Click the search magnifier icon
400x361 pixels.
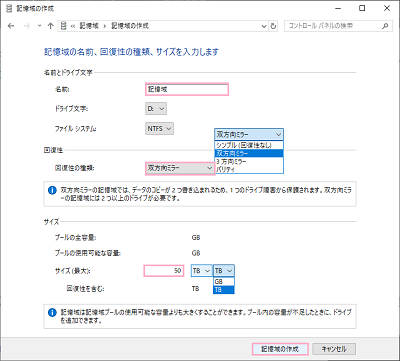pyautogui.click(x=385, y=26)
